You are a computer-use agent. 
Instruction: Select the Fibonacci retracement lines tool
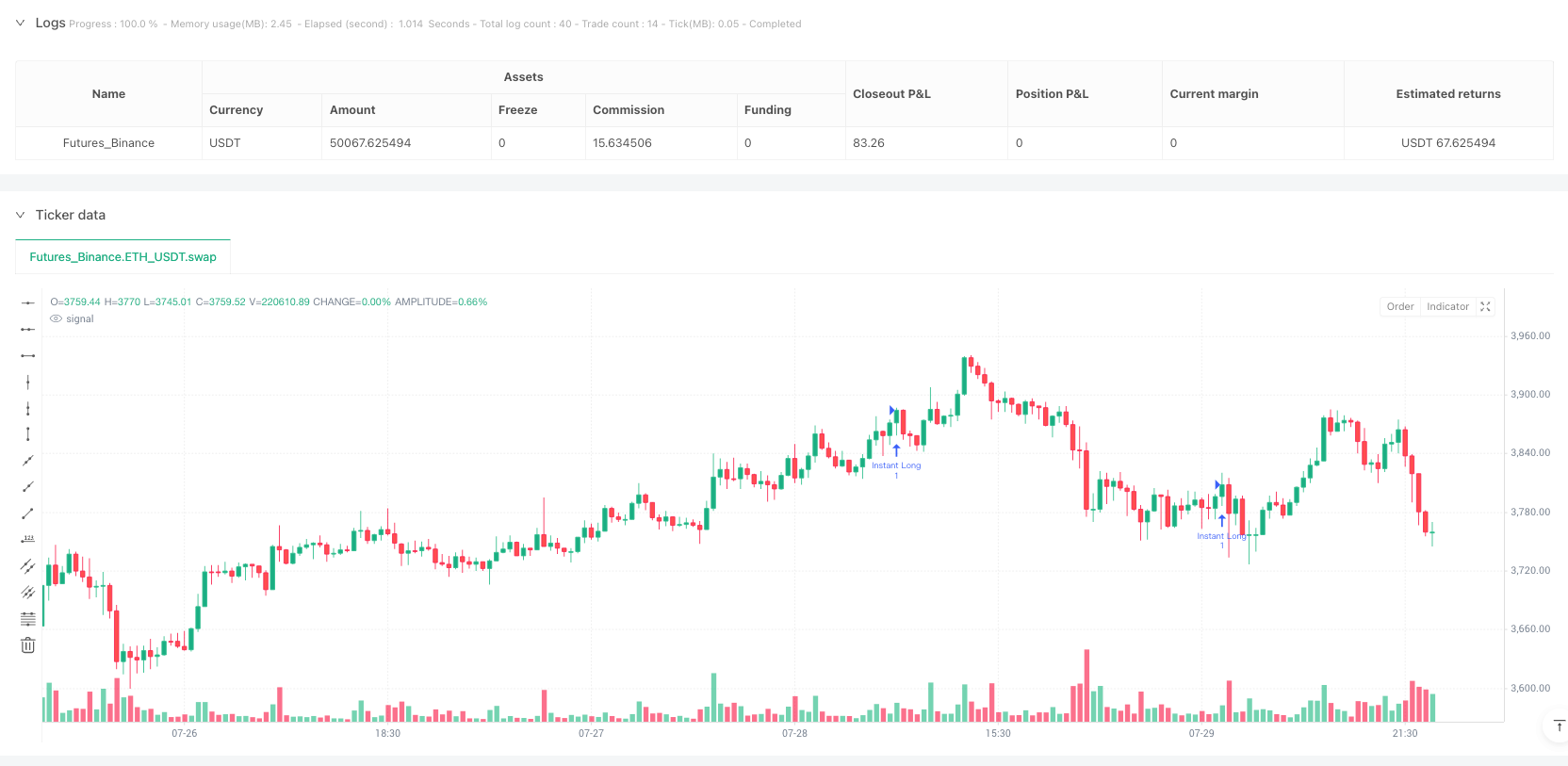28,619
